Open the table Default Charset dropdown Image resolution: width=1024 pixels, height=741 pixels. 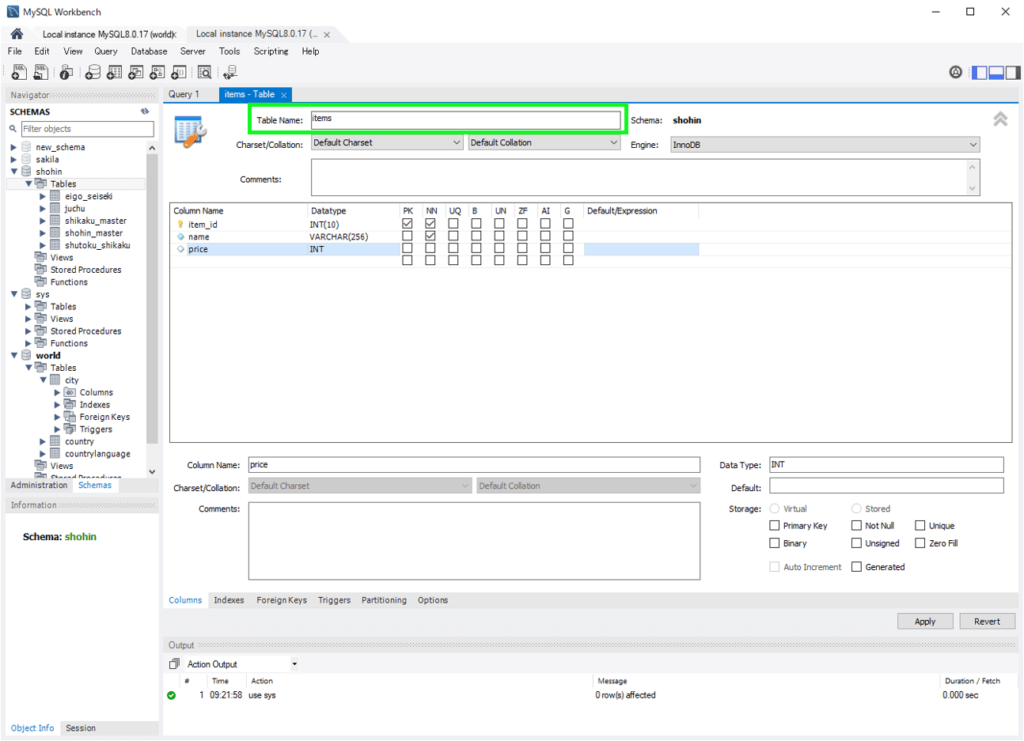pos(387,142)
